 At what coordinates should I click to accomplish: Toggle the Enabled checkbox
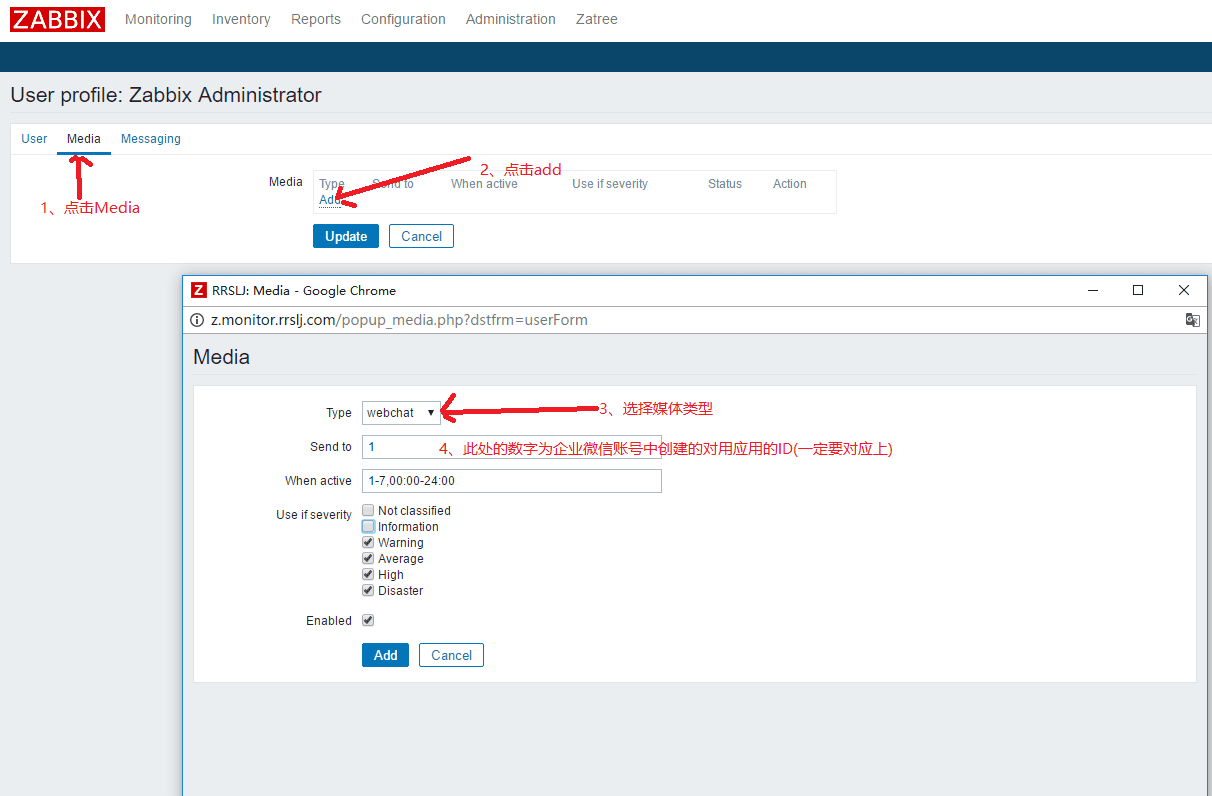coord(368,620)
